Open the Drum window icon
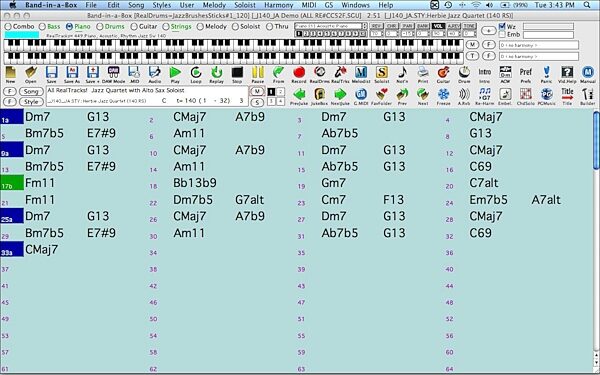 pyautogui.click(x=464, y=74)
